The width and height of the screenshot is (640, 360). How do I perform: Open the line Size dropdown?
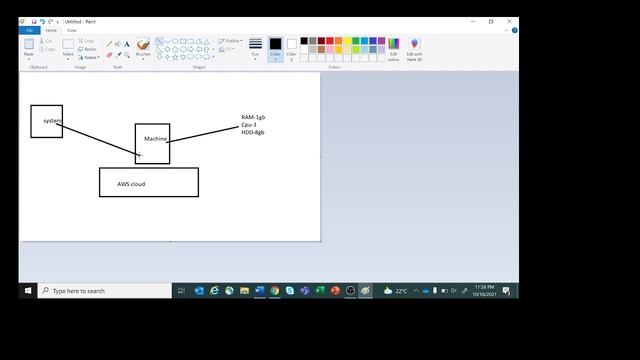point(256,50)
